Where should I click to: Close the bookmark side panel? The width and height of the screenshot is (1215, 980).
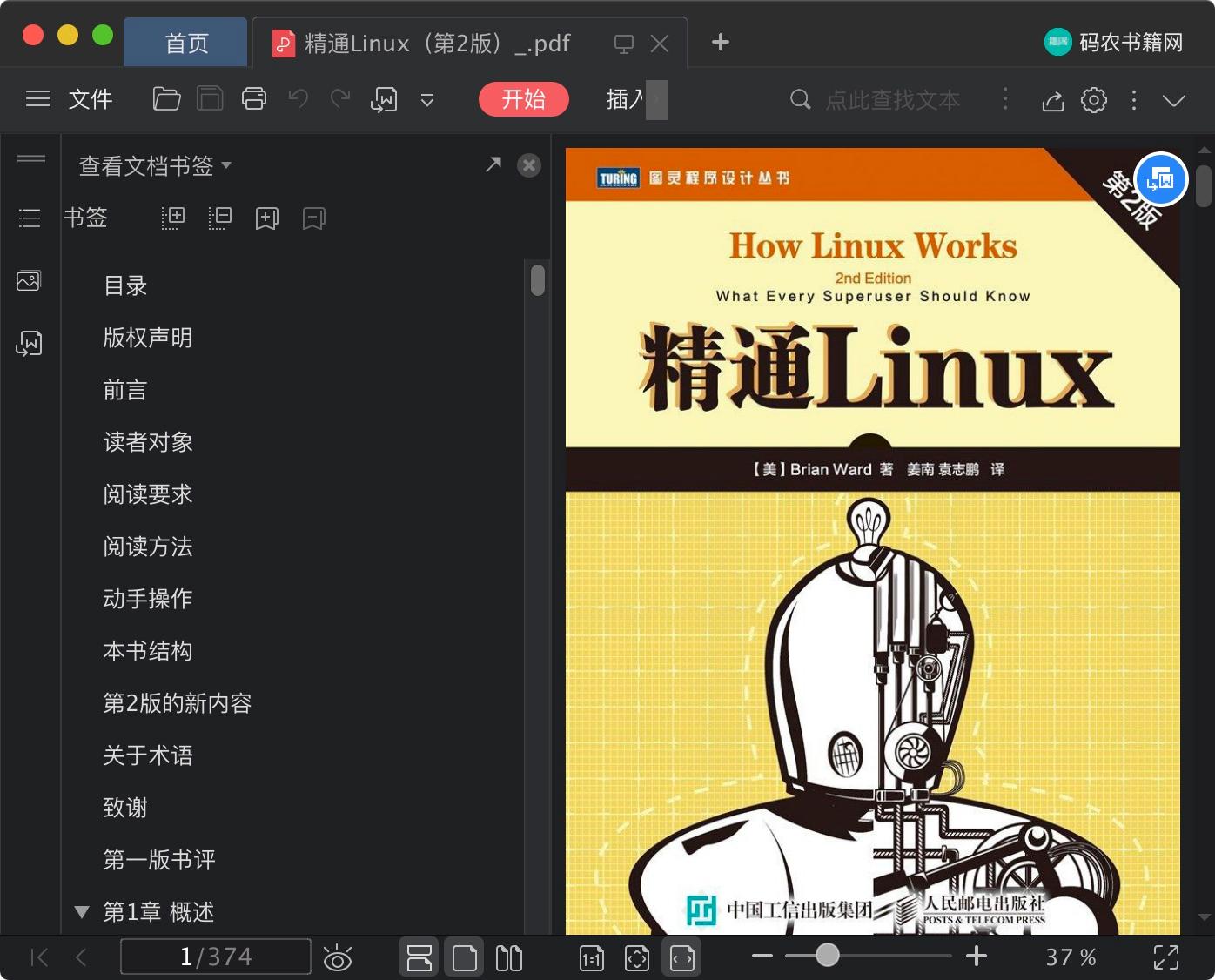point(529,165)
